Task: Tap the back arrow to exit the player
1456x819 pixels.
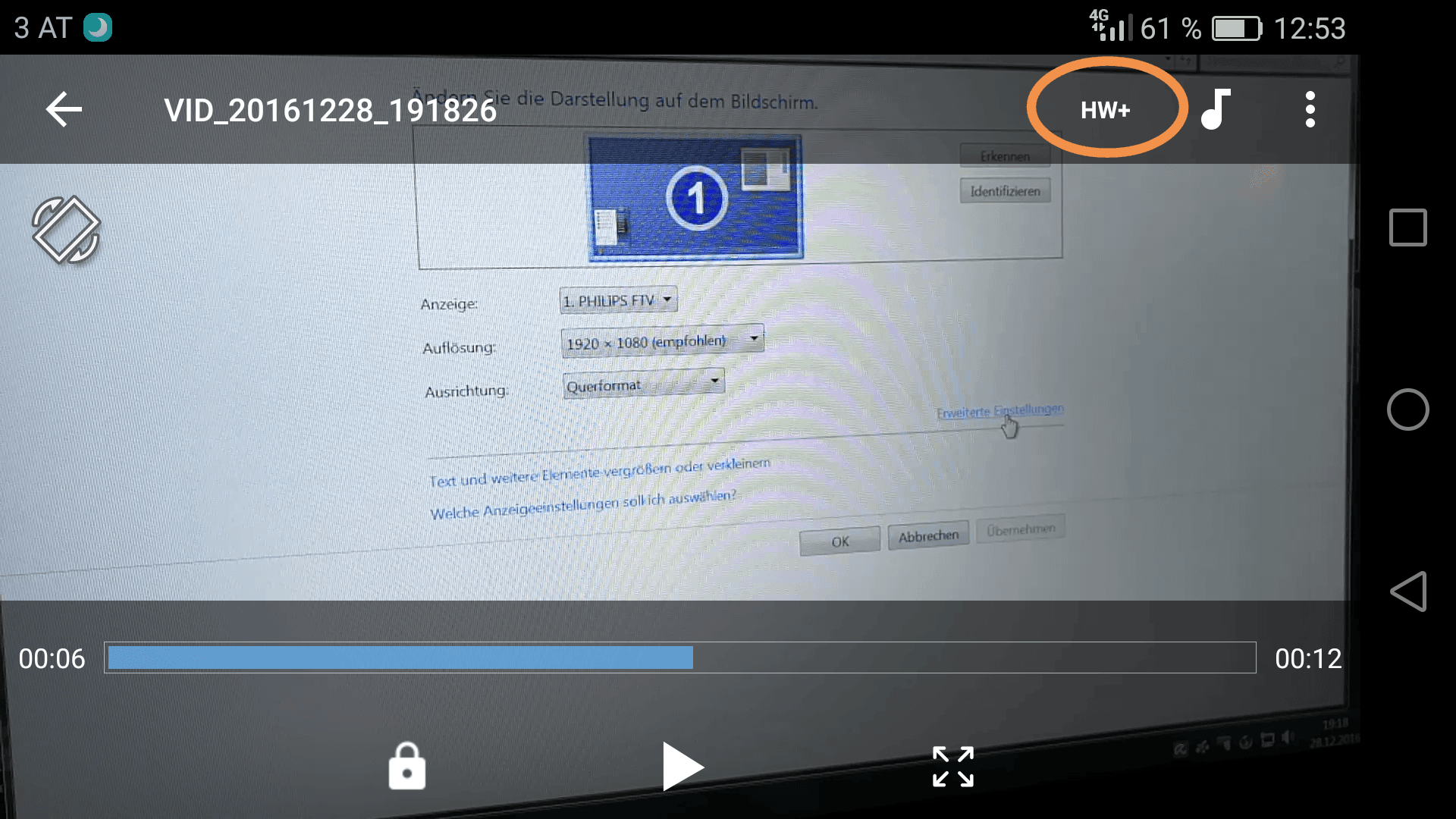Action: (x=64, y=110)
